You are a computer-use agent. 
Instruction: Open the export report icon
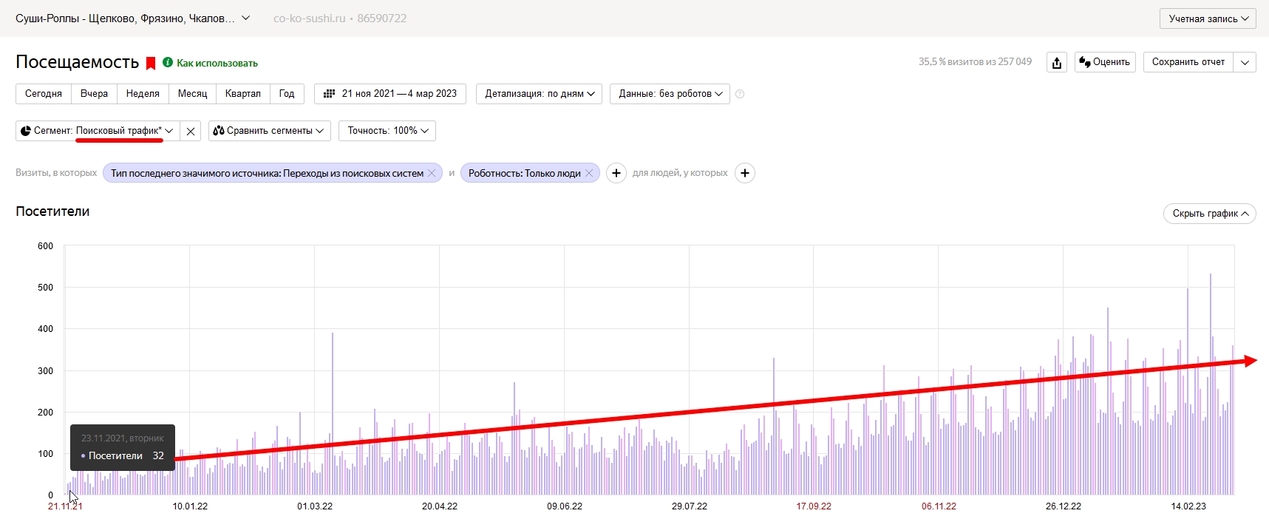[x=1056, y=63]
